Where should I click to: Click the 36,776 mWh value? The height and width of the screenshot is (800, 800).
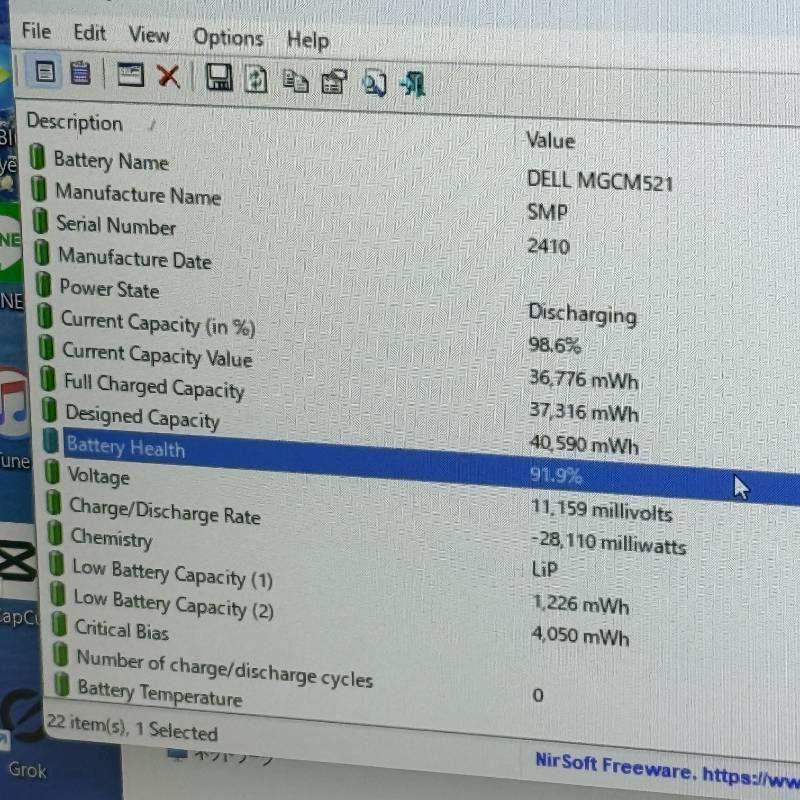coord(584,379)
